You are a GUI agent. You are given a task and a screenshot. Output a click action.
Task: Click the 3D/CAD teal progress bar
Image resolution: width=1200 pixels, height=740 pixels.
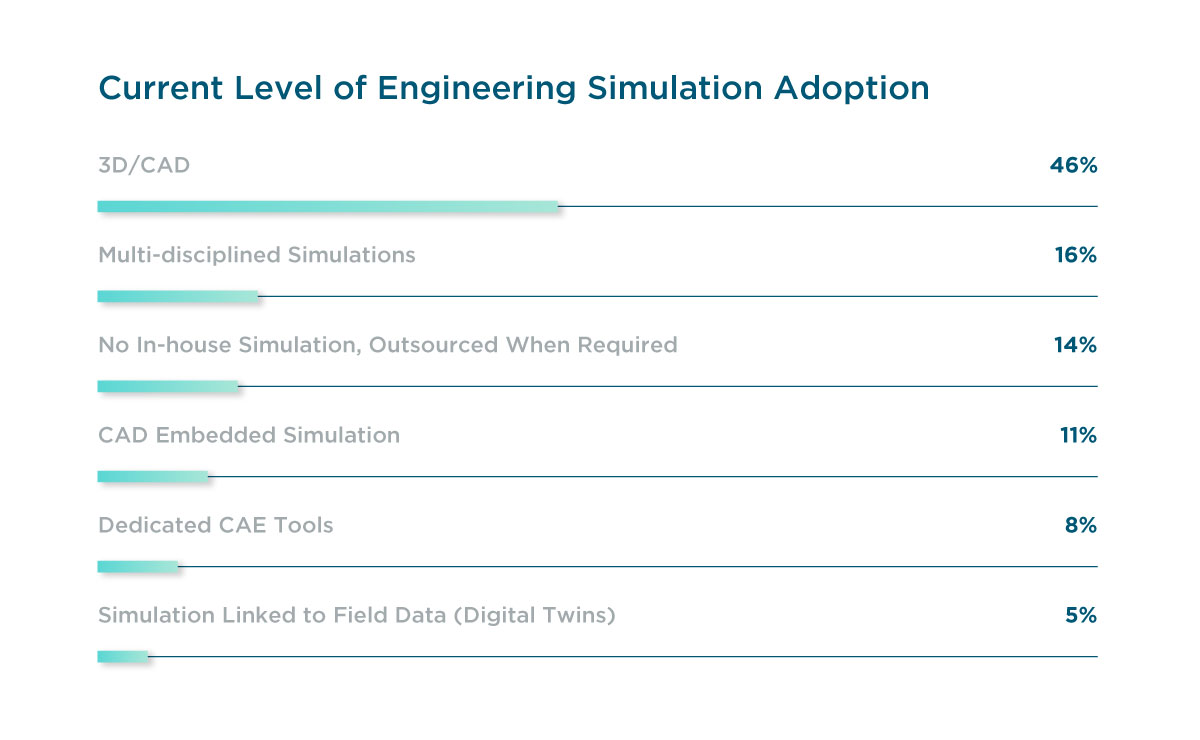coord(328,206)
